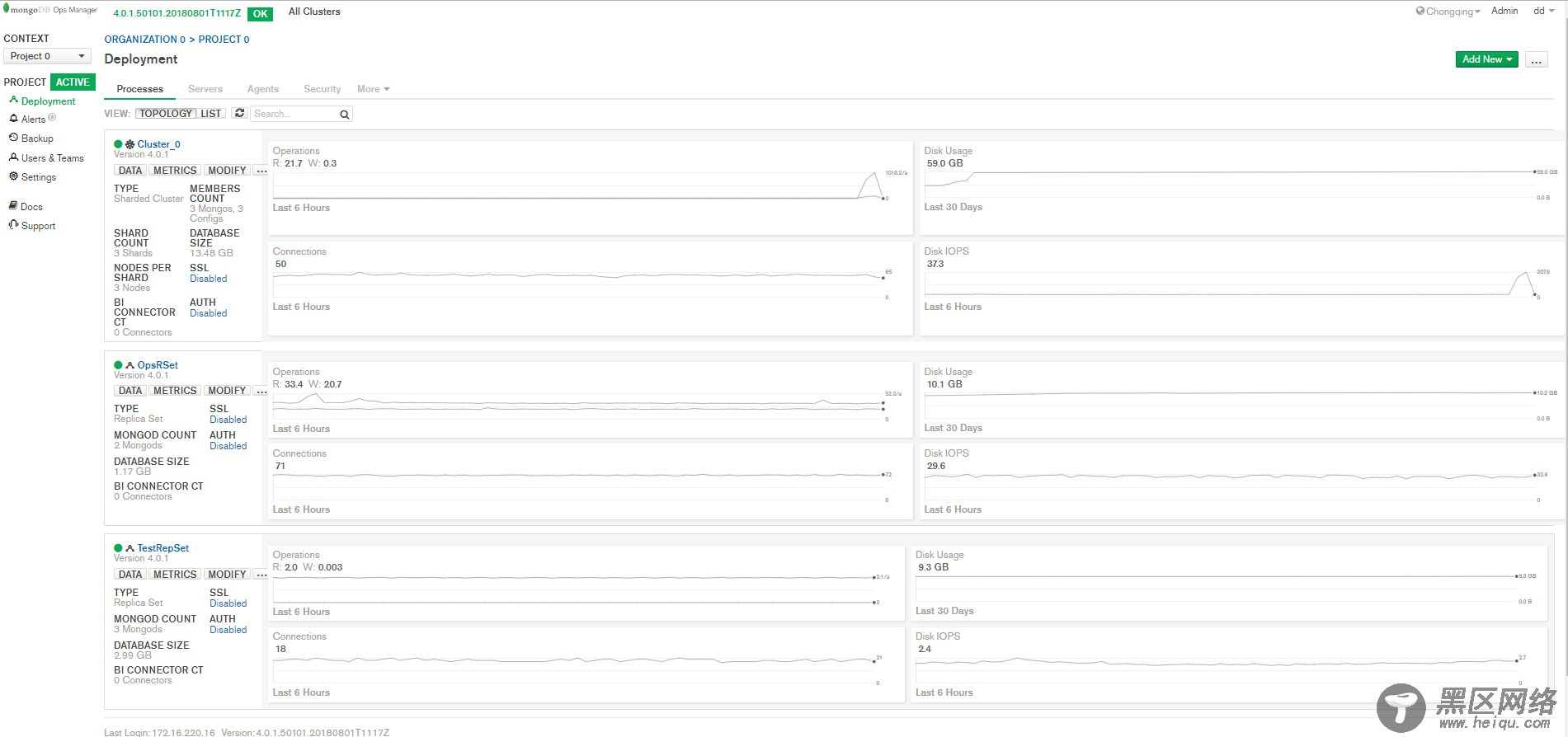
Task: Open the dd user menu
Action: (1544, 11)
